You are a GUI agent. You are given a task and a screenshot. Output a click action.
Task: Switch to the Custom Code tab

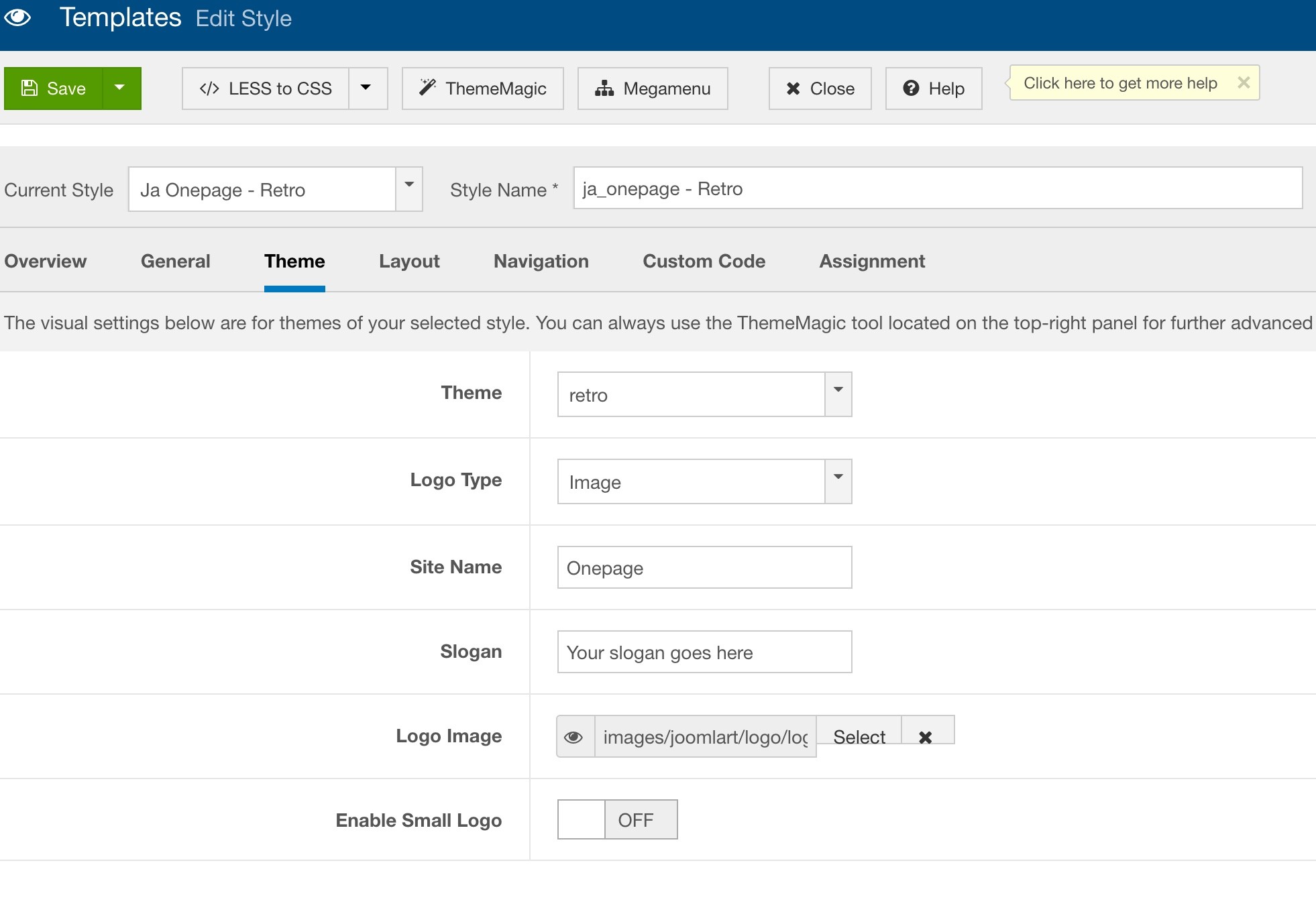coord(704,262)
